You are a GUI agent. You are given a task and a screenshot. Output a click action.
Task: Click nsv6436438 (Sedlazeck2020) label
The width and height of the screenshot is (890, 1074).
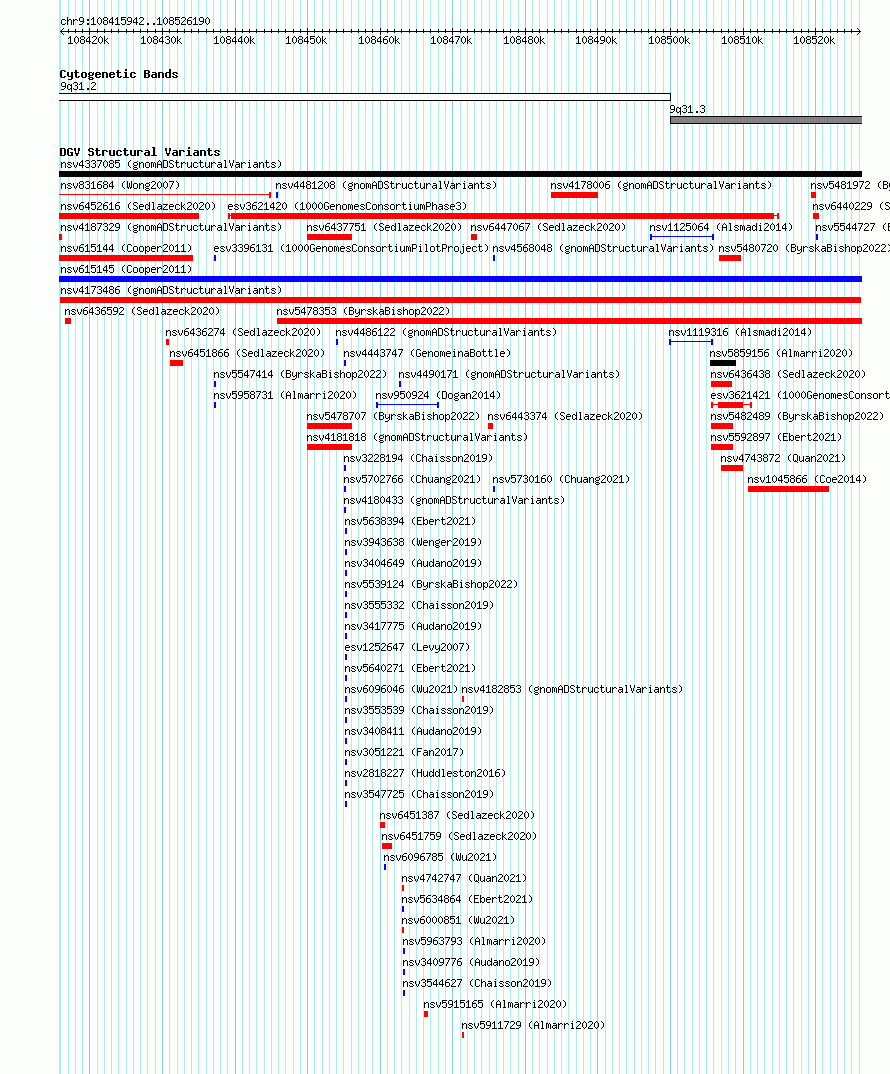click(788, 375)
